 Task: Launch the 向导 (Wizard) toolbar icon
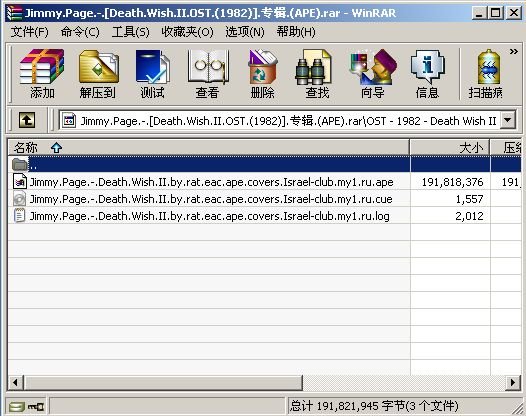coord(372,73)
